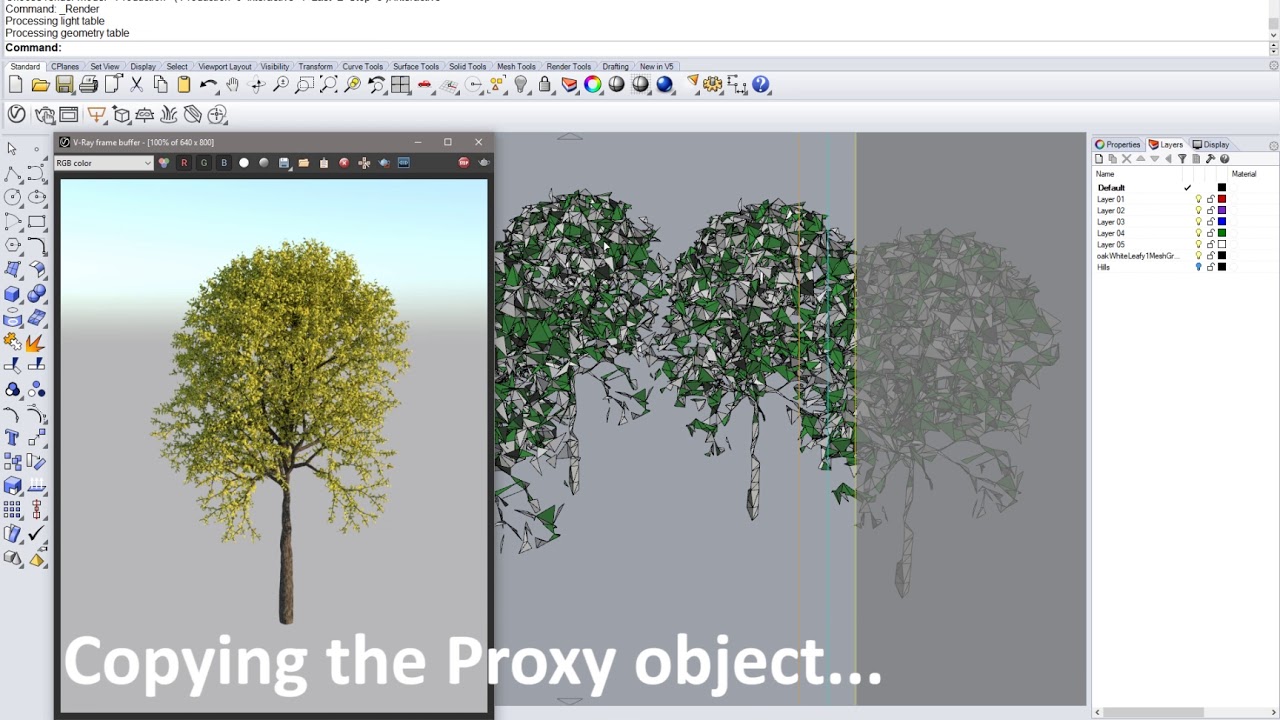This screenshot has height=720, width=1280.
Task: Toggle Blue channel in frame buffer
Action: 224,163
